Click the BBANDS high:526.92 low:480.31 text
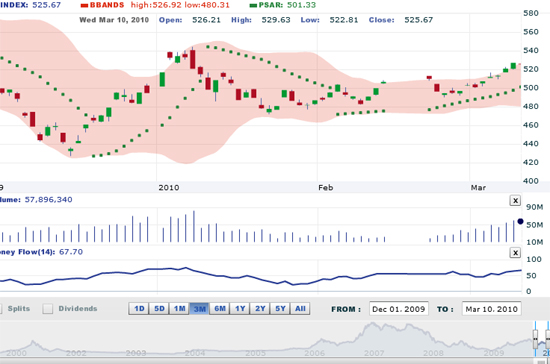 pyautogui.click(x=180, y=5)
